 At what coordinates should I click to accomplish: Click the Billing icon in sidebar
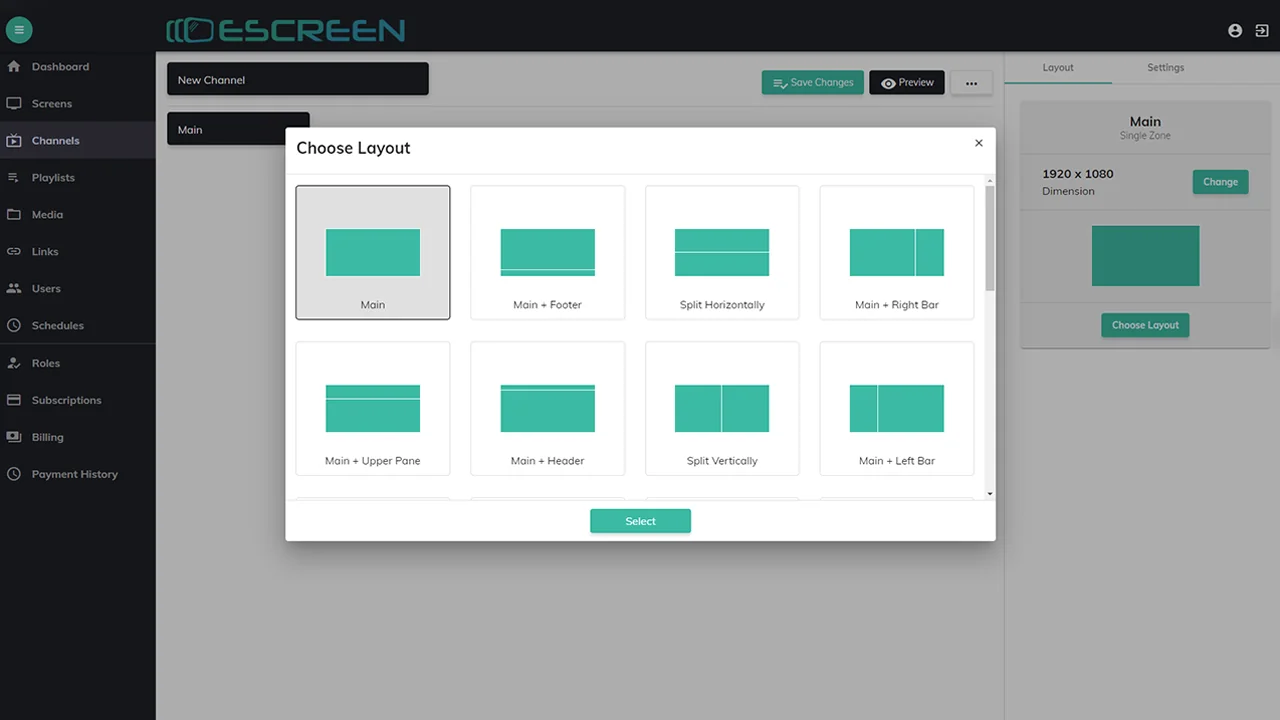pyautogui.click(x=14, y=437)
